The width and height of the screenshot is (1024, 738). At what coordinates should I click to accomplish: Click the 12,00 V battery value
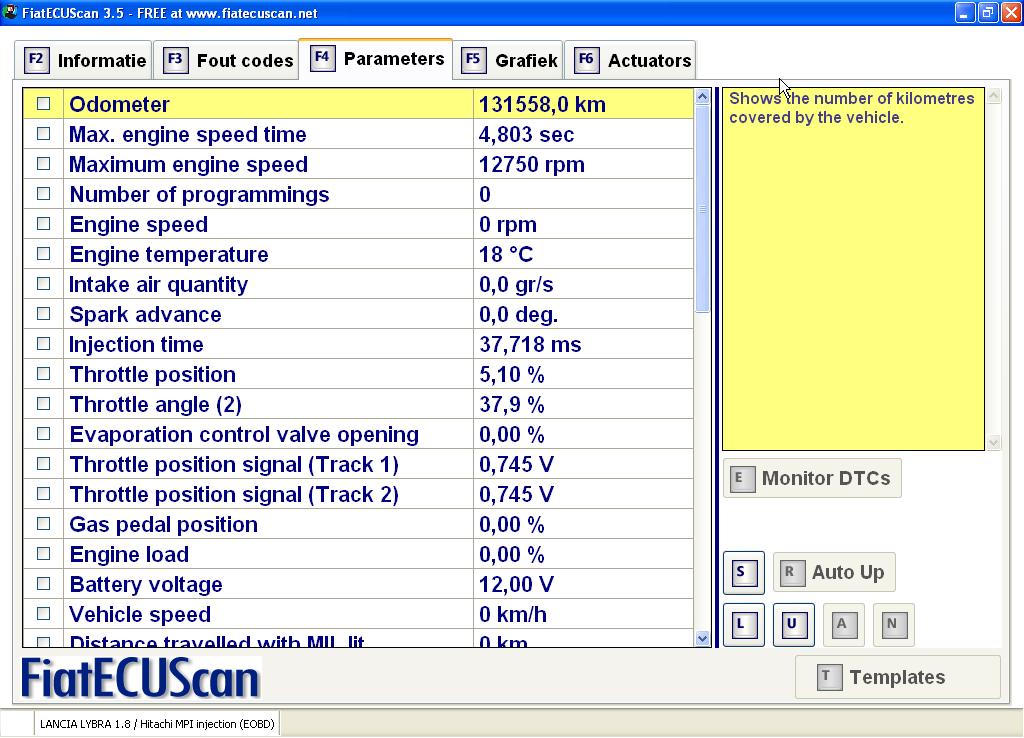(517, 585)
